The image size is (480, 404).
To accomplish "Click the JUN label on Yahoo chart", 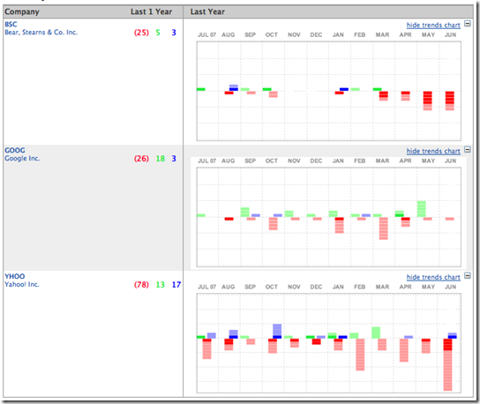I will (x=450, y=287).
